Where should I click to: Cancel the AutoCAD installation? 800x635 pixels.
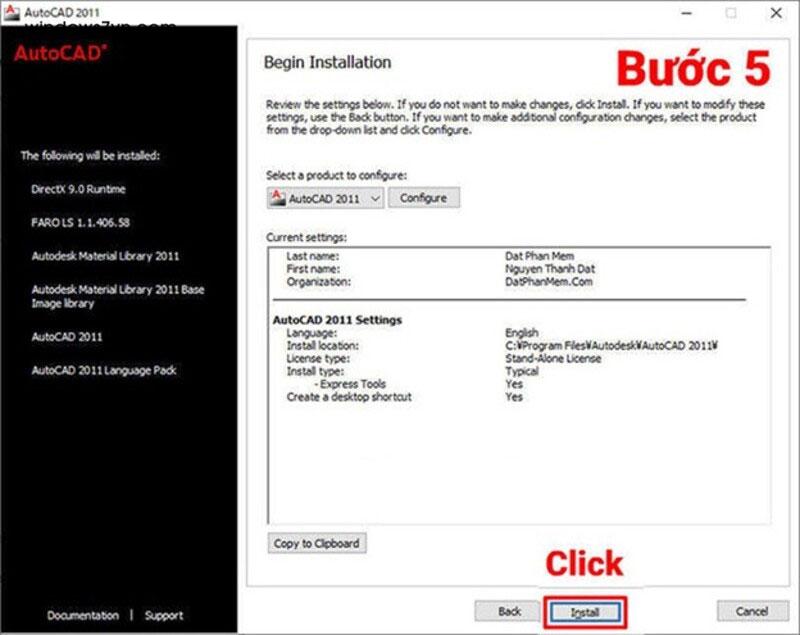pos(751,611)
